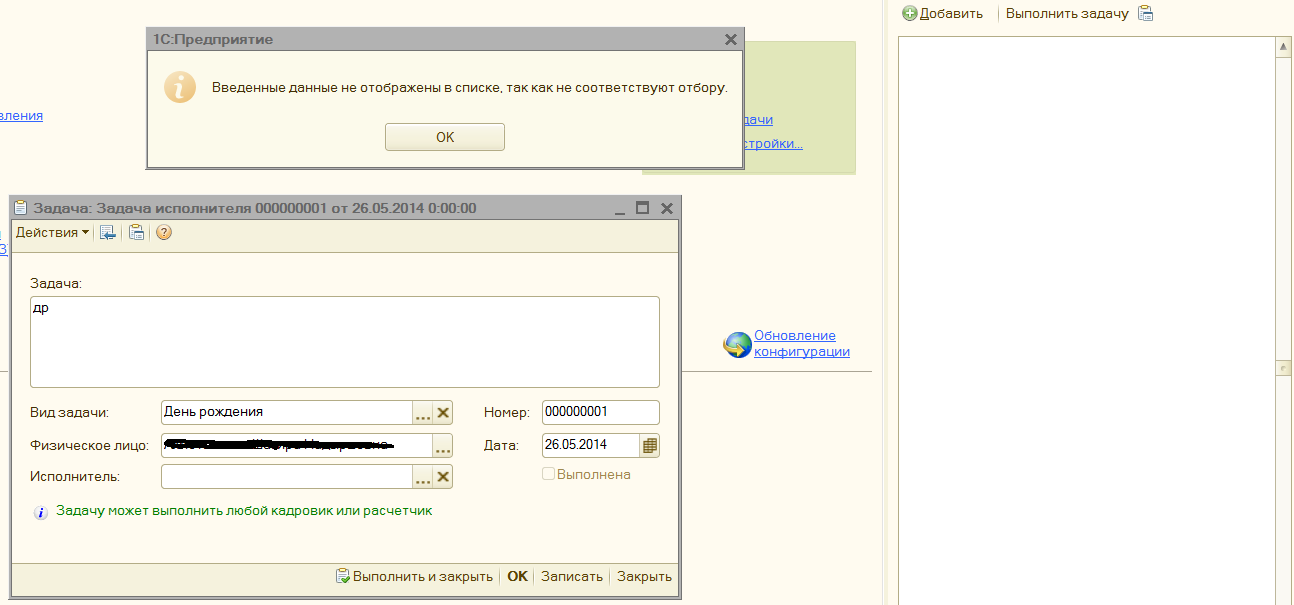
Task: Click the scroll up arrow in right list
Action: click(1284, 46)
